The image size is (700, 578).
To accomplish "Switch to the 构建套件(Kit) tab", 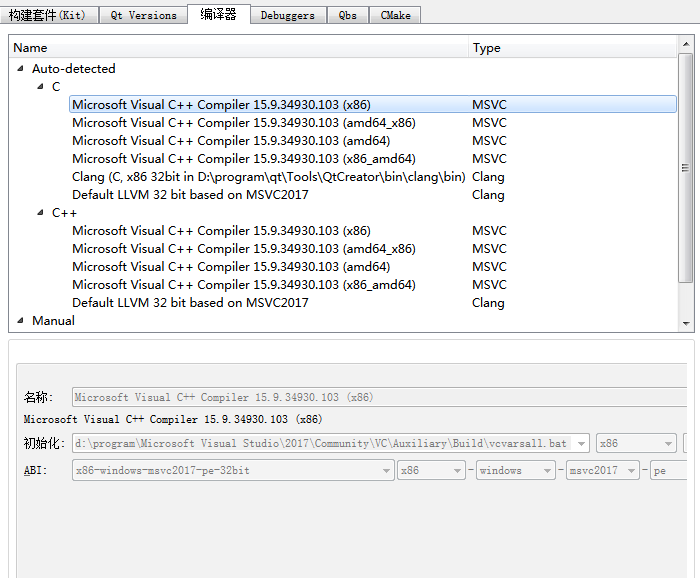I will click(48, 15).
